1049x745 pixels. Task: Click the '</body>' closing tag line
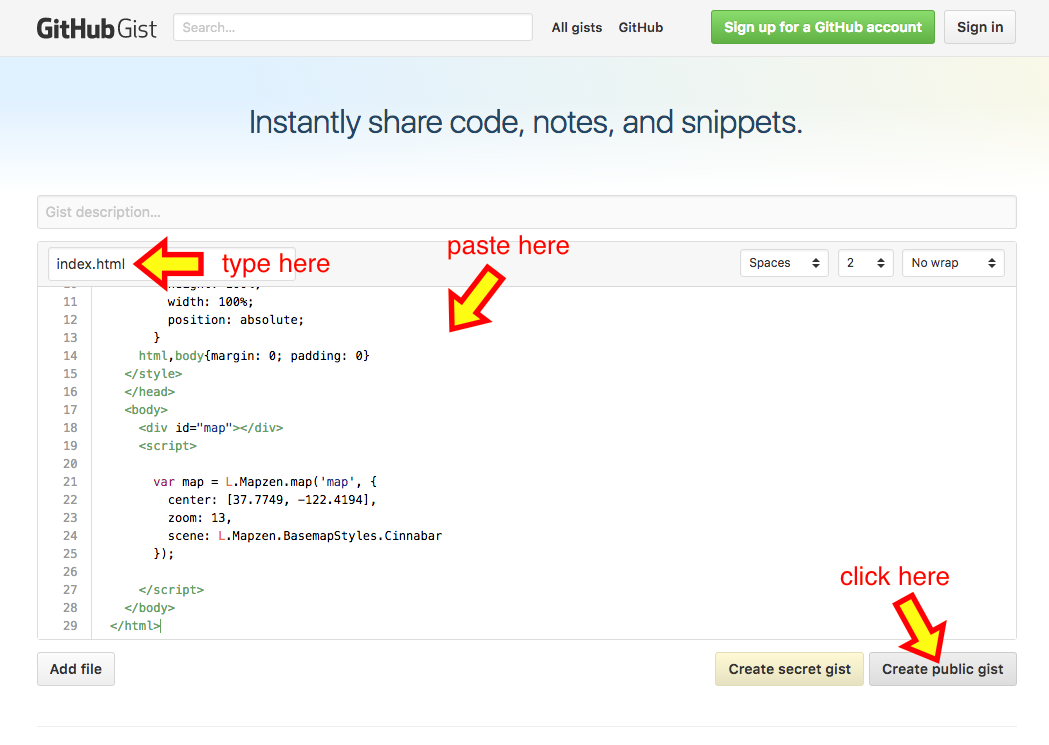click(x=149, y=608)
